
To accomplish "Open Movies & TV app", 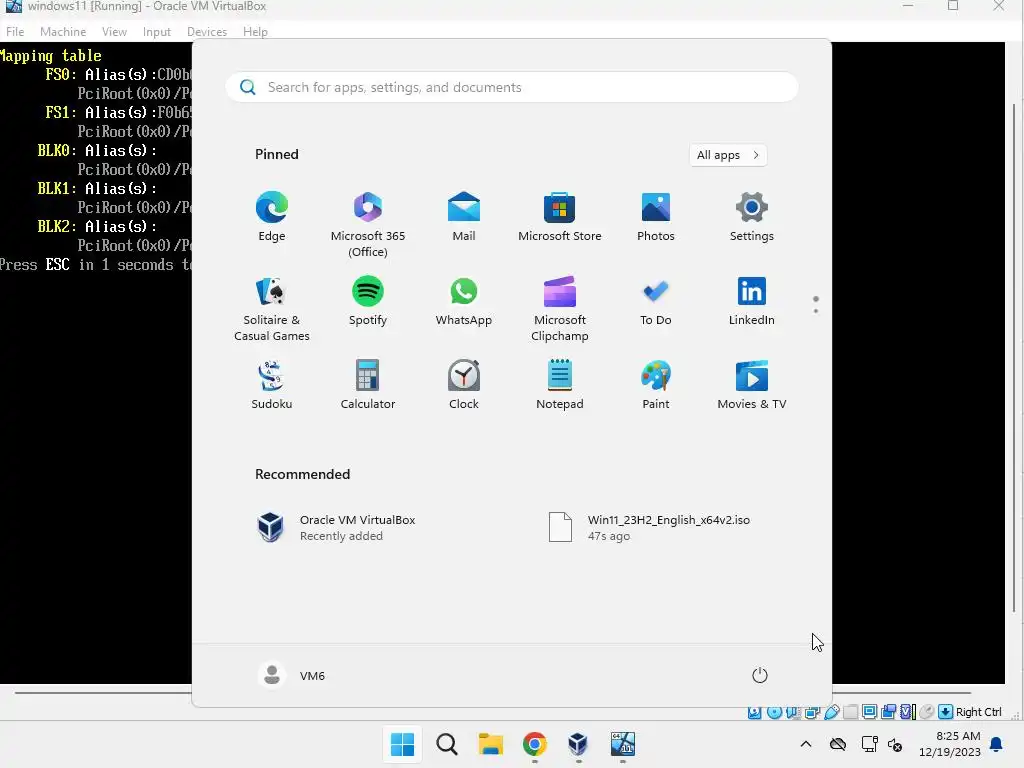I will point(752,385).
